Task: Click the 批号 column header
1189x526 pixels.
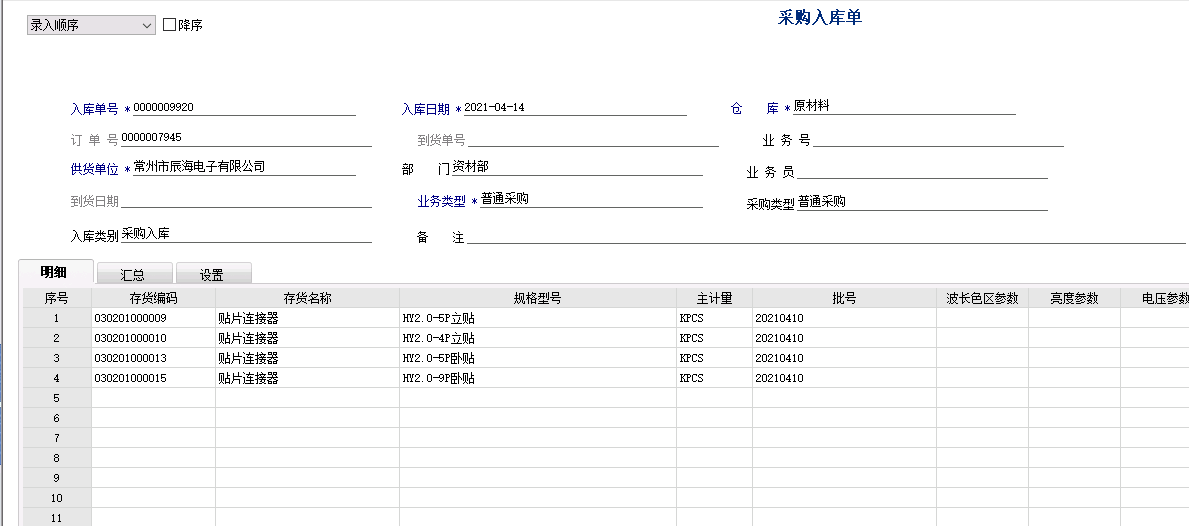Action: (x=844, y=298)
